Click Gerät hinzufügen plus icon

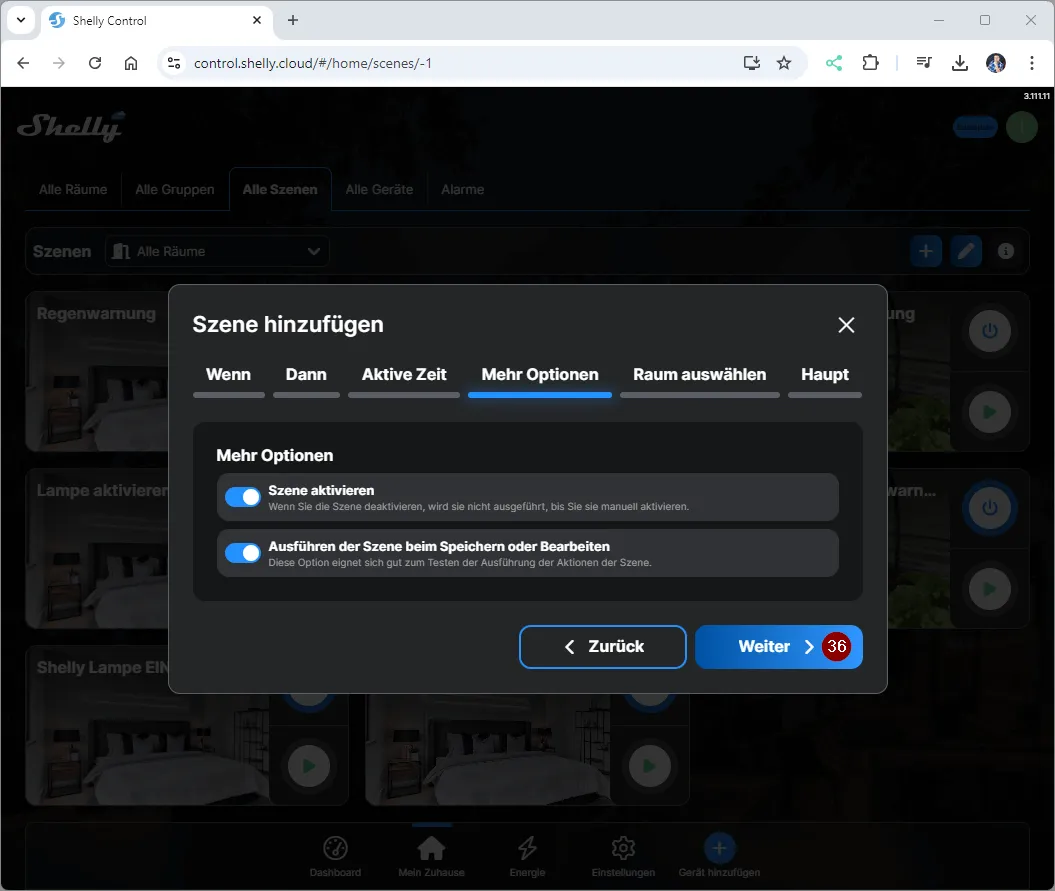(x=719, y=849)
